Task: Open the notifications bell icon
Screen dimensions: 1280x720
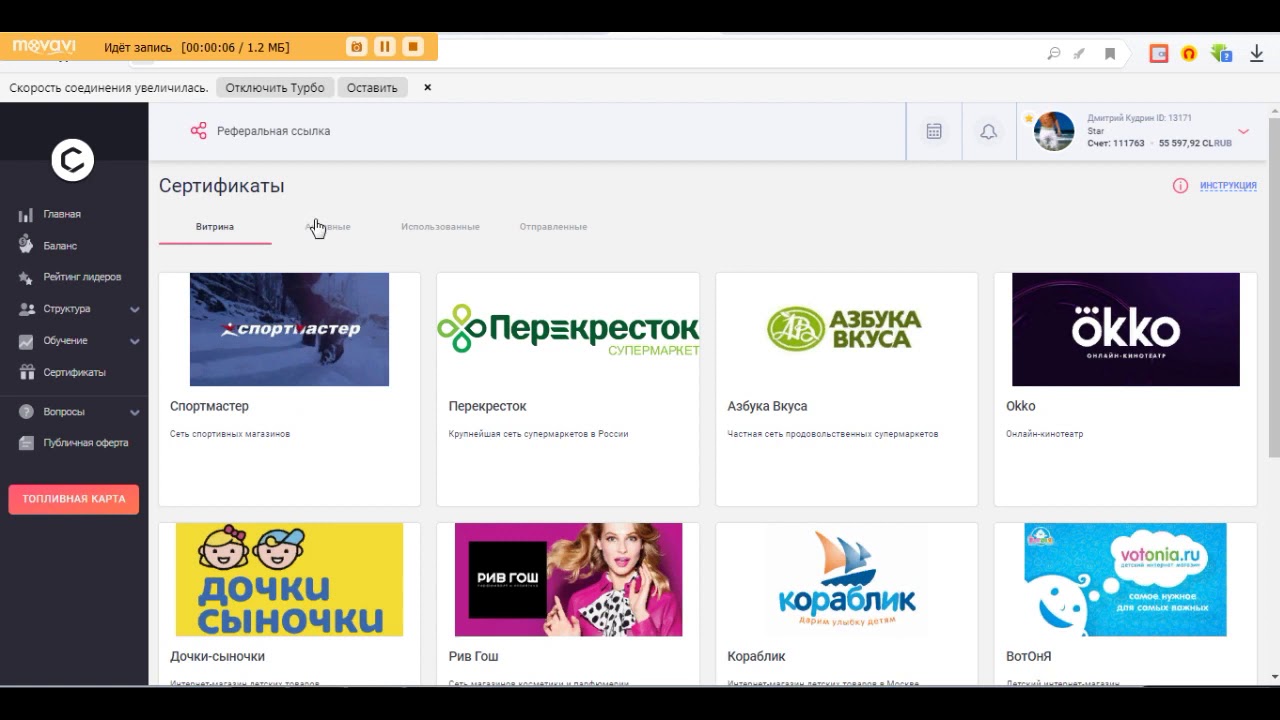Action: [988, 131]
